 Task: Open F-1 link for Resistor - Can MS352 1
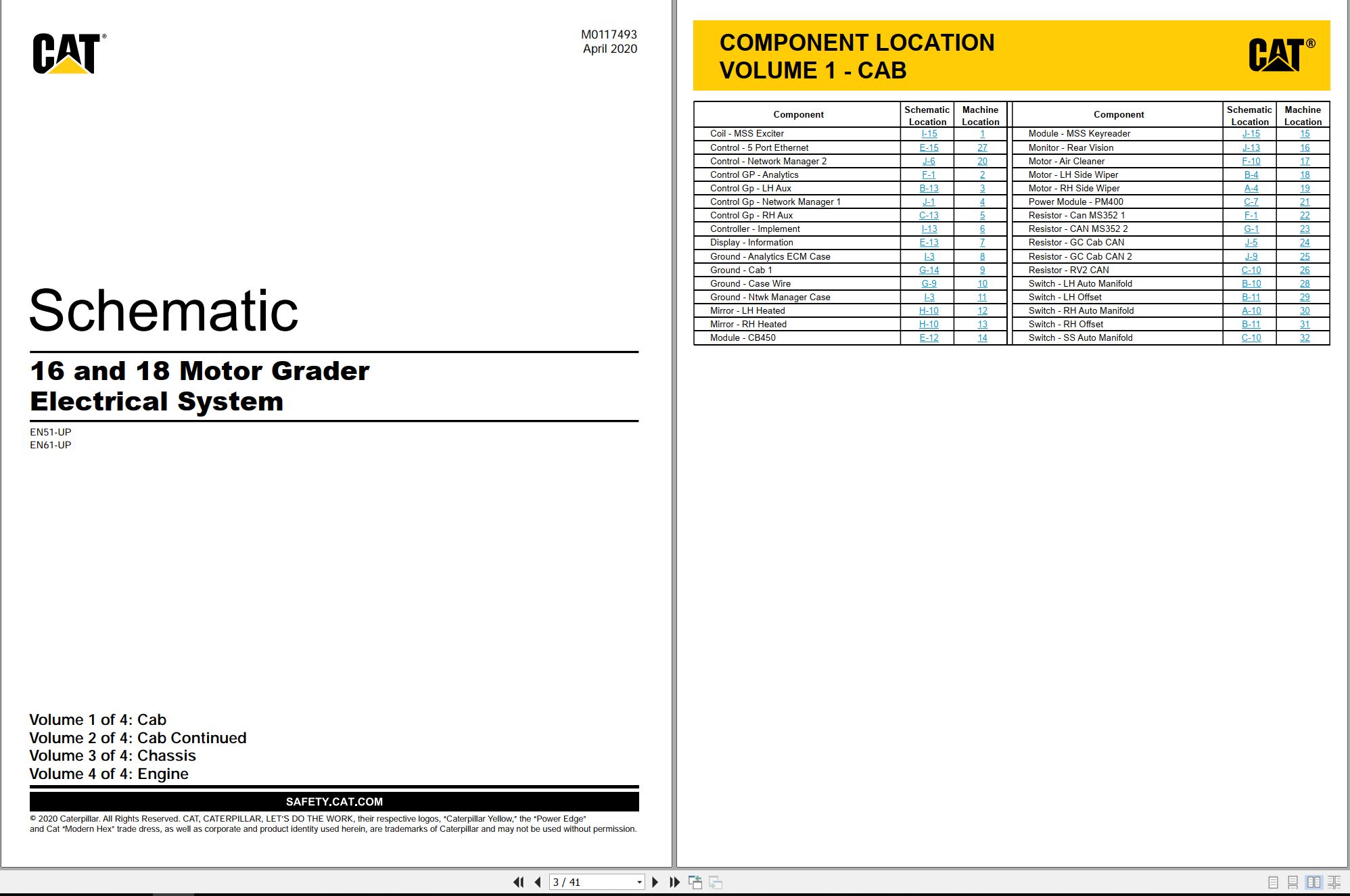click(x=1251, y=215)
